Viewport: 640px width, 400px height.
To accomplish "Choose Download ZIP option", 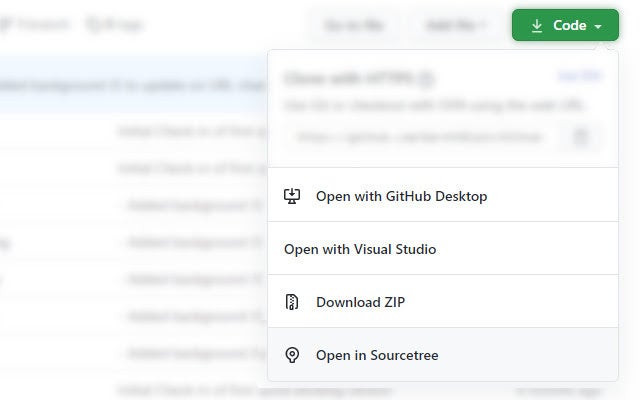I will [x=360, y=302].
